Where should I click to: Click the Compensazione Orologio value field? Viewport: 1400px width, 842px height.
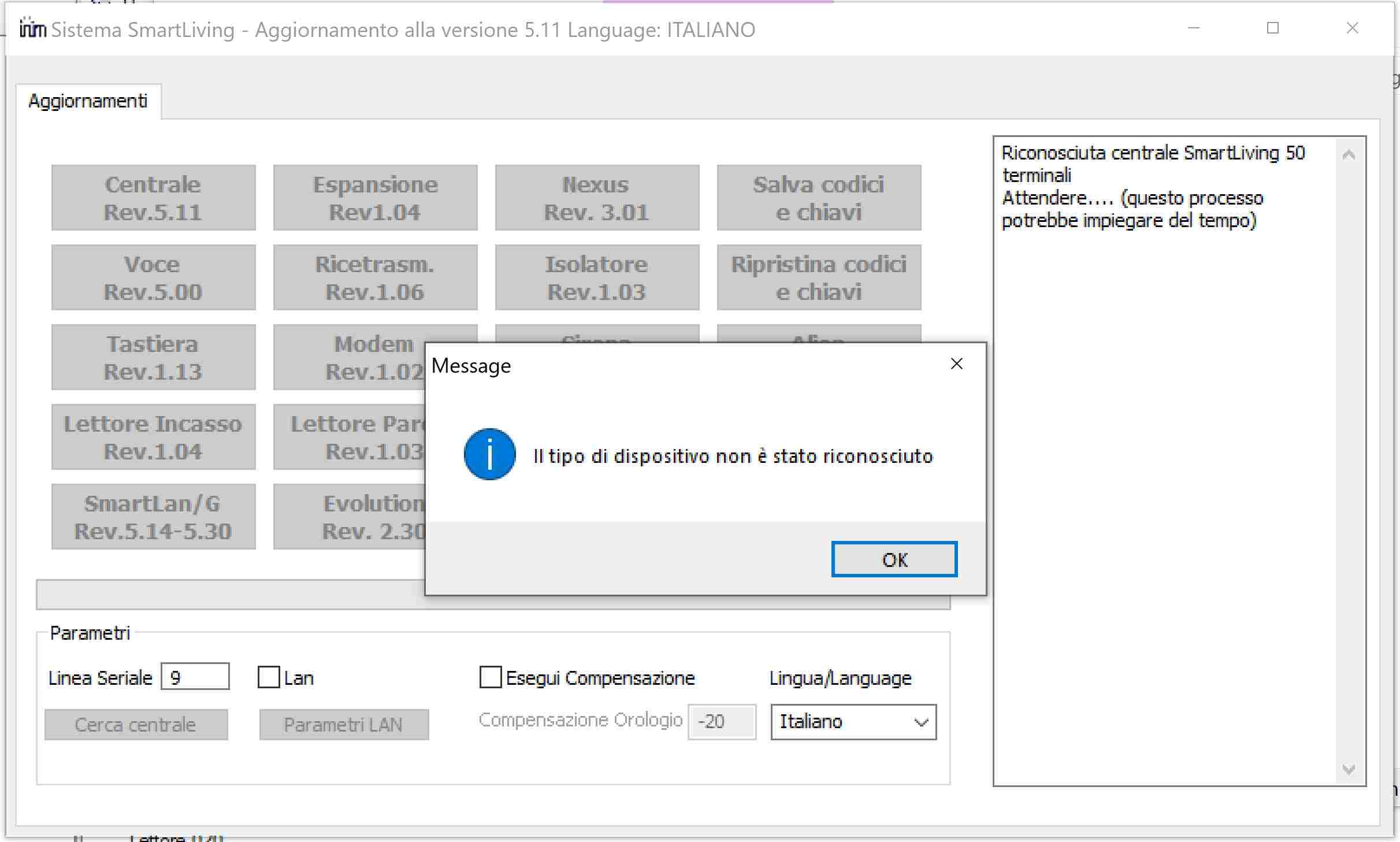click(x=722, y=722)
